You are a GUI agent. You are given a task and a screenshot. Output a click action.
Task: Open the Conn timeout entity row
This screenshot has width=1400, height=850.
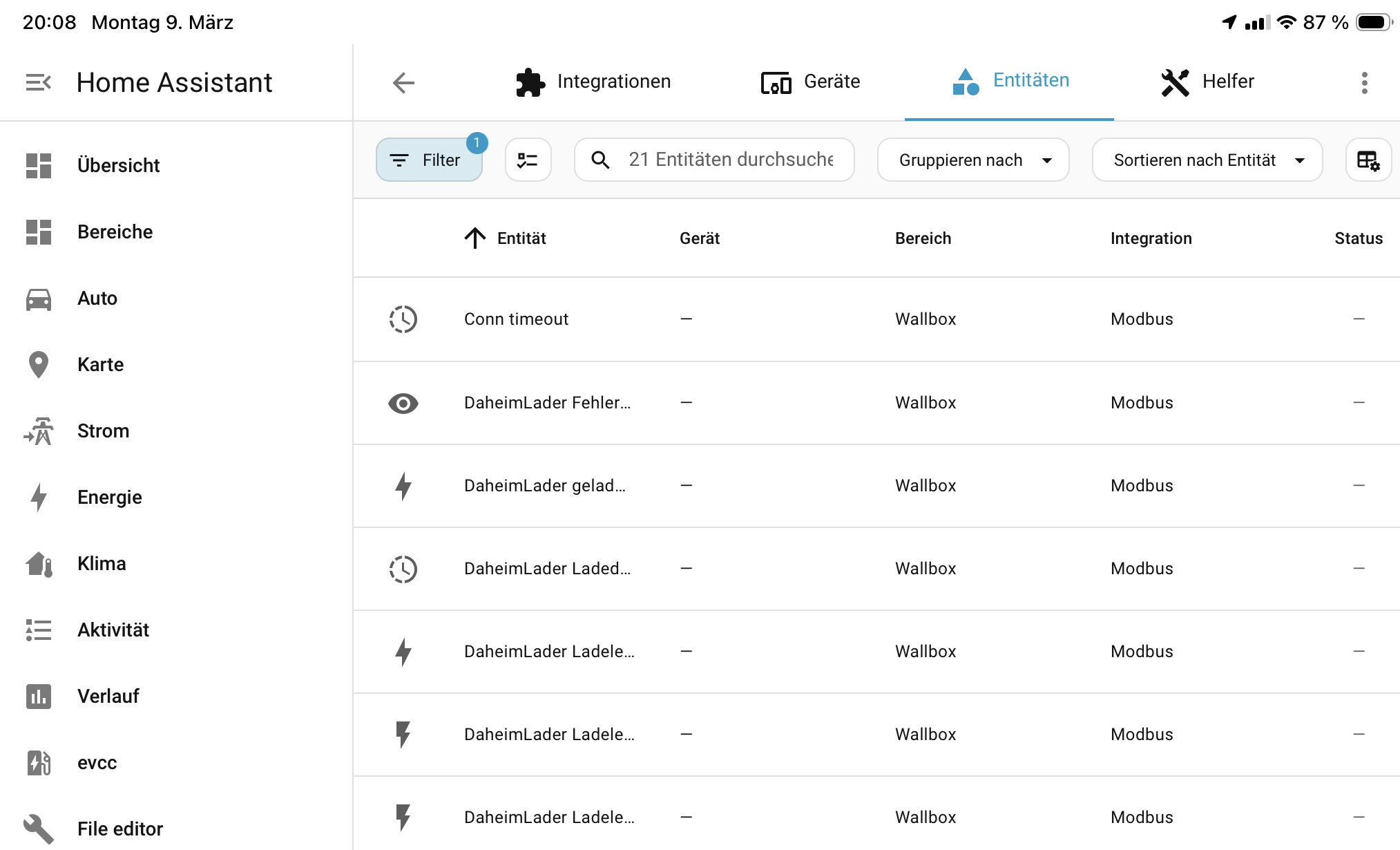click(516, 319)
